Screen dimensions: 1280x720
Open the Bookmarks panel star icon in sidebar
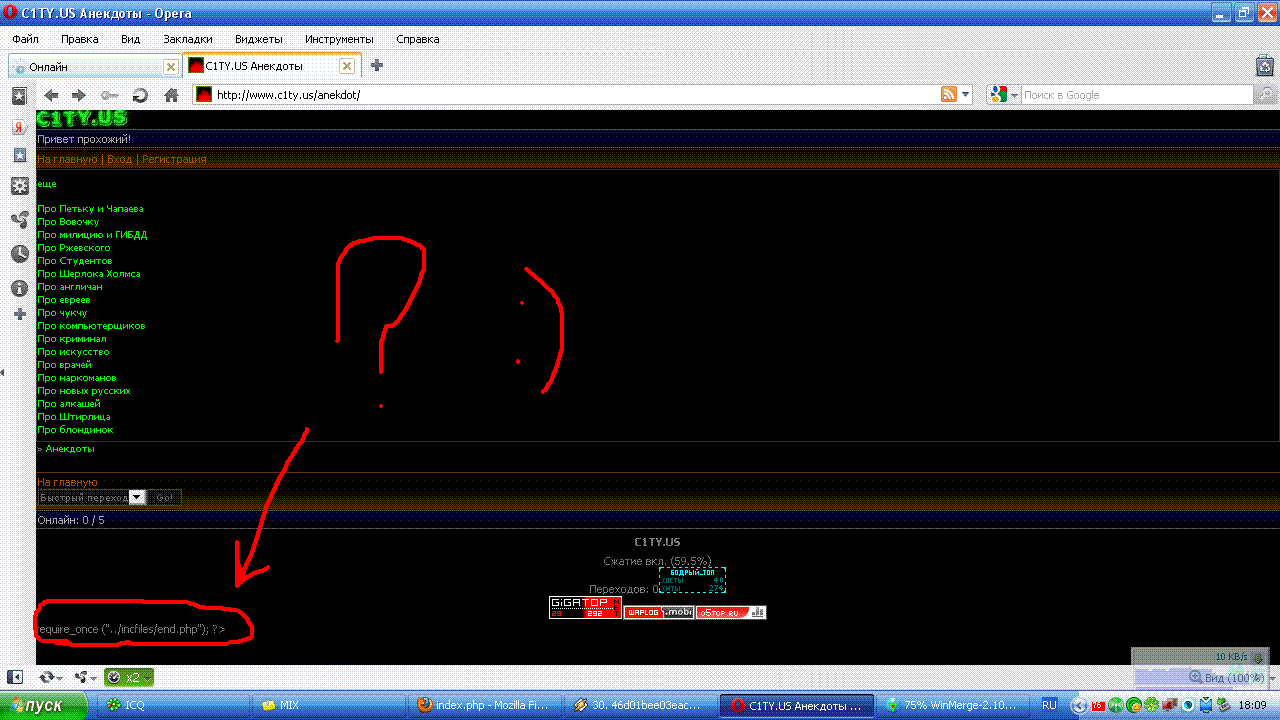pyautogui.click(x=18, y=97)
